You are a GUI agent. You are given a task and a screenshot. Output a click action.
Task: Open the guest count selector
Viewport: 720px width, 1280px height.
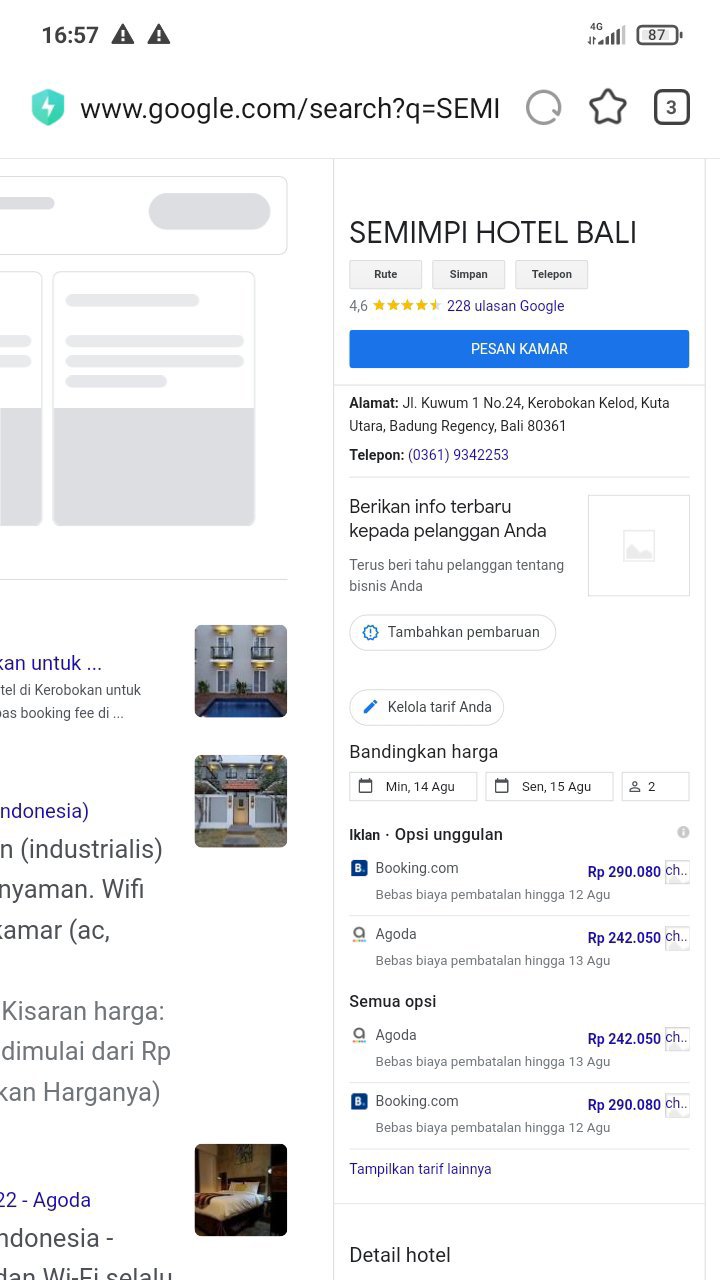[x=655, y=787]
